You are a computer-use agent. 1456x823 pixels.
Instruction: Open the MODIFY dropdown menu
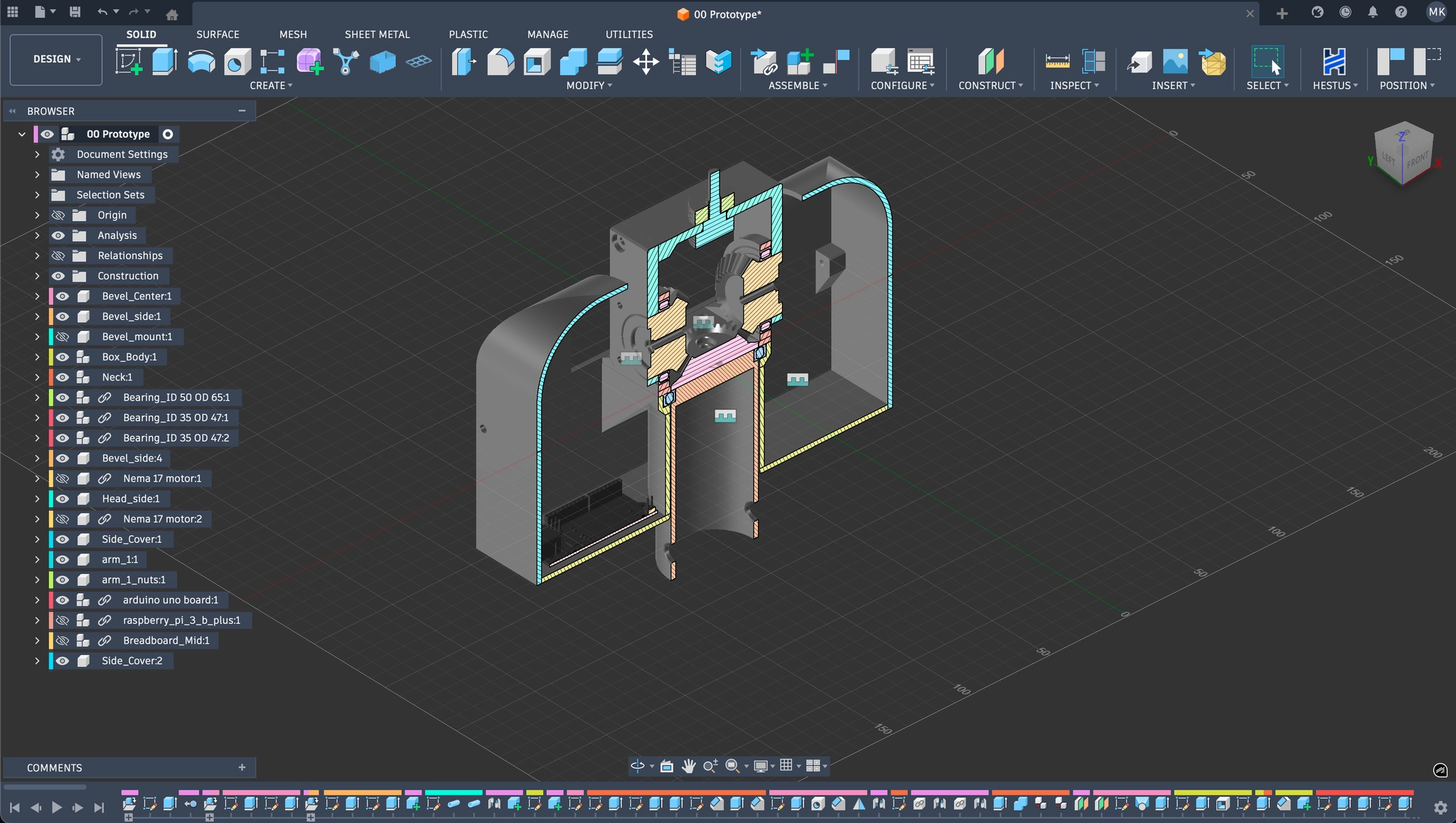tap(589, 85)
